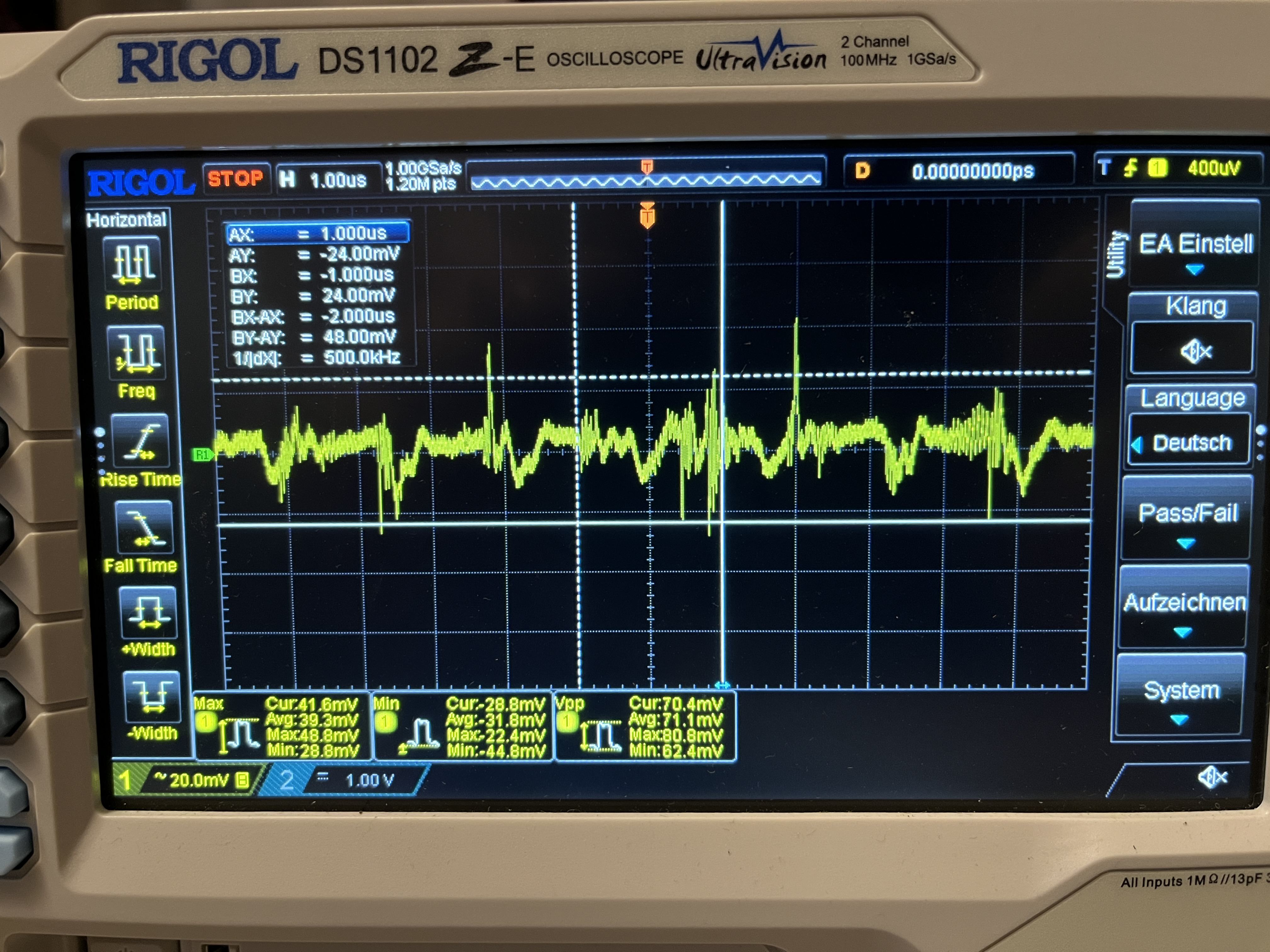Select the Fall Time measurement icon

[144, 527]
